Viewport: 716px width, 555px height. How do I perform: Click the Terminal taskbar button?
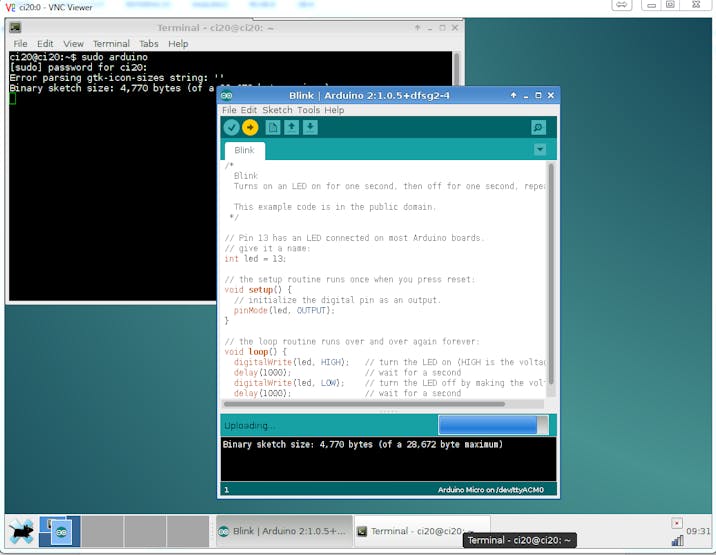pos(422,531)
